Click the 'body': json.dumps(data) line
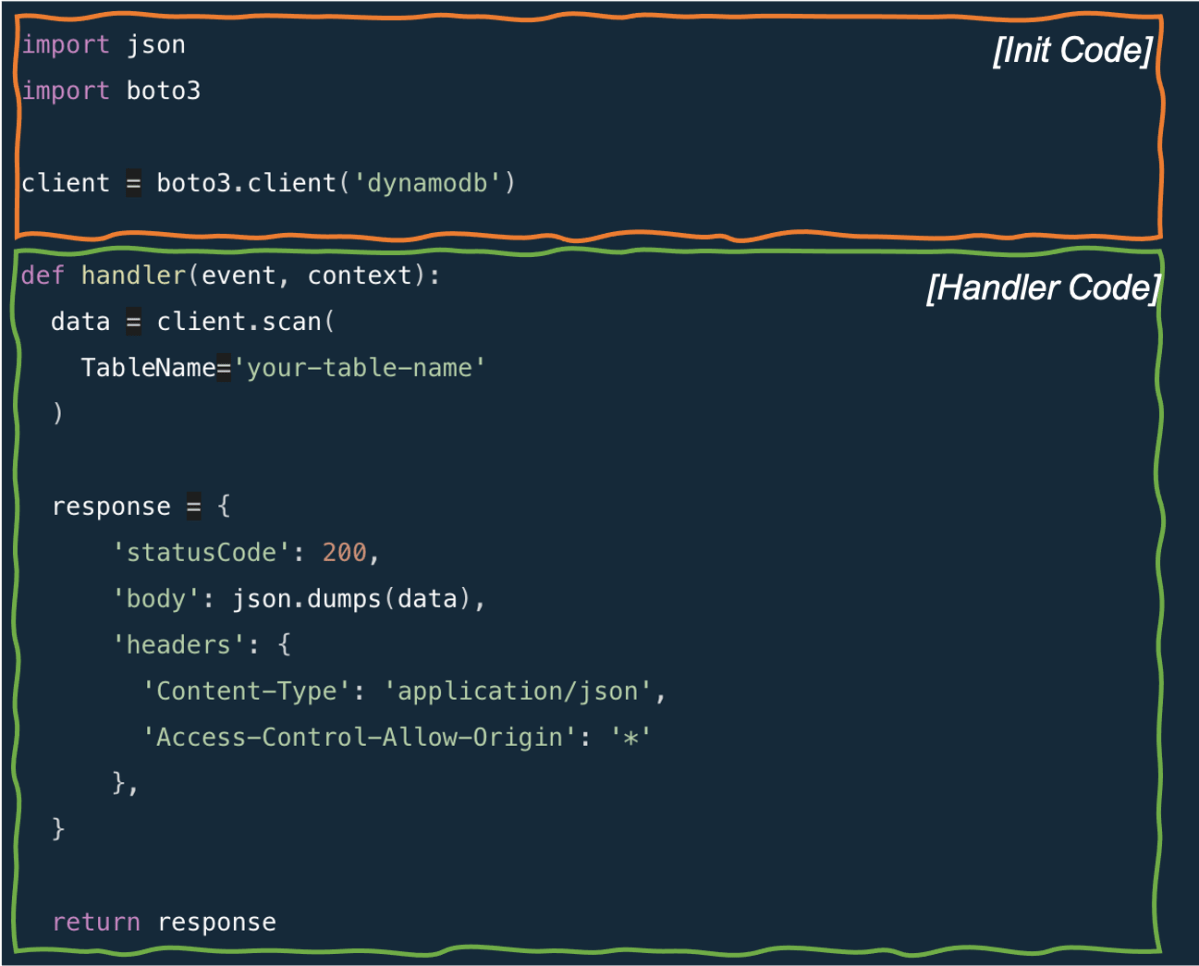The image size is (1199, 966). [299, 599]
